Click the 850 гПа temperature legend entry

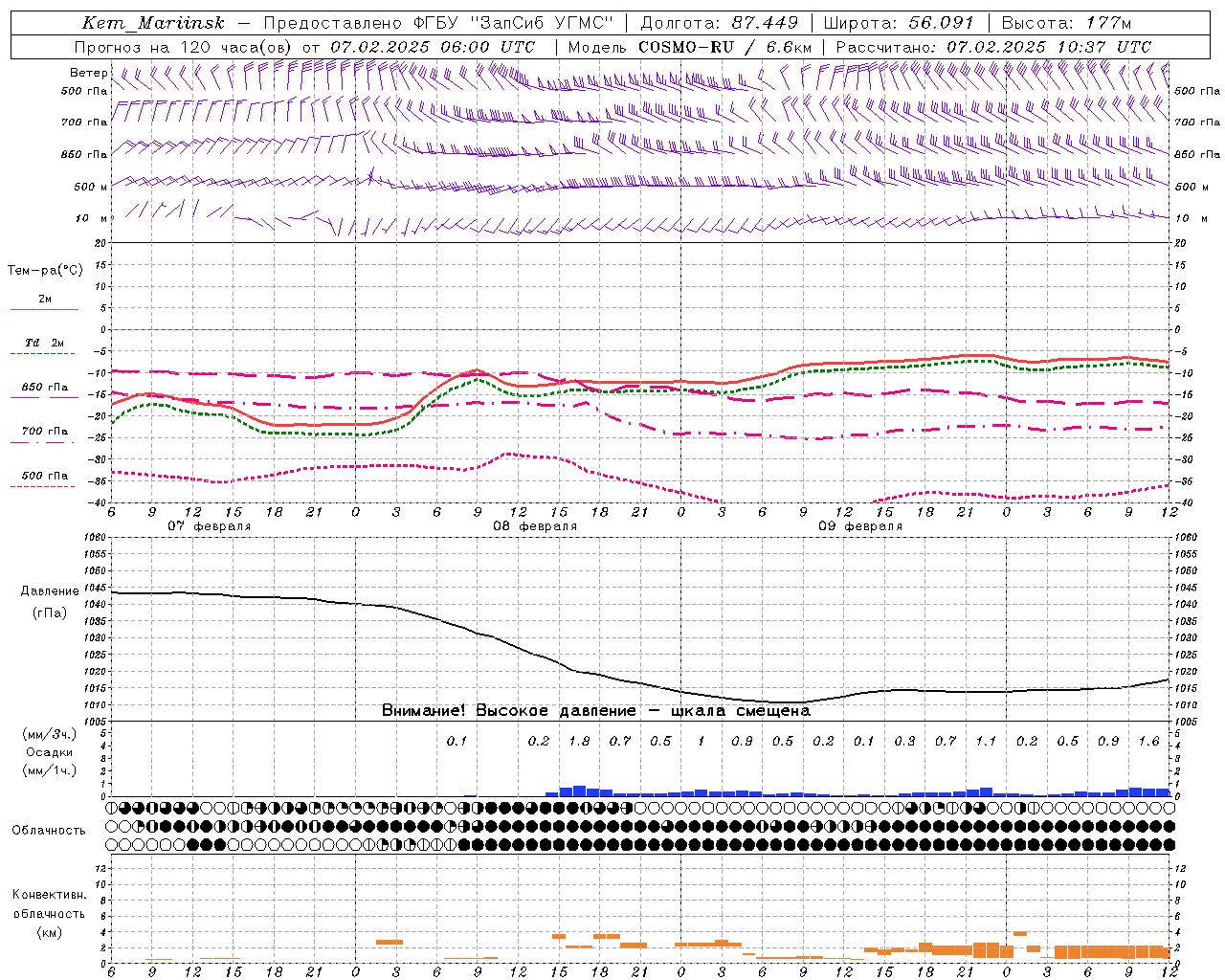pyautogui.click(x=45, y=388)
